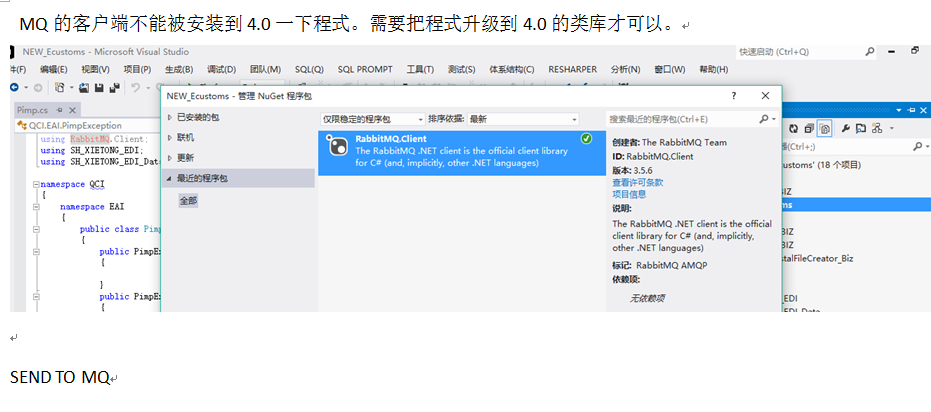The width and height of the screenshot is (931, 412).
Task: Click the Undo toolbar icon
Action: click(135, 87)
